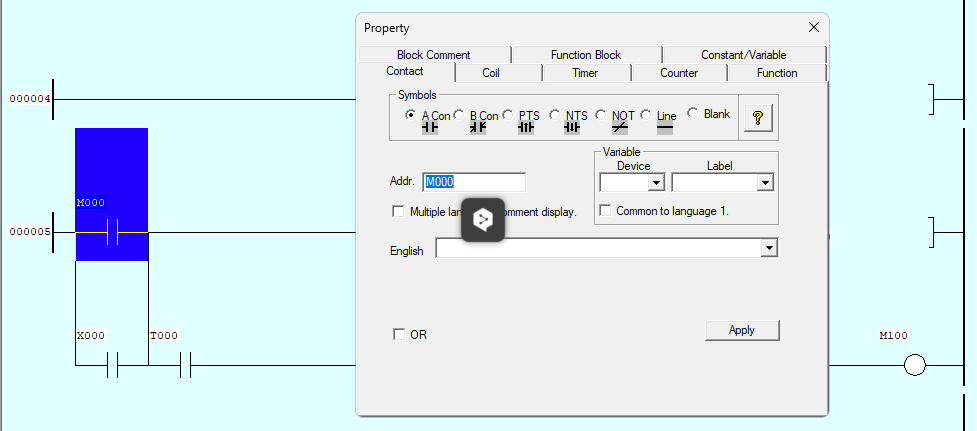Image resolution: width=977 pixels, height=431 pixels.
Task: Select the T000 contact symbol
Action: (x=185, y=365)
